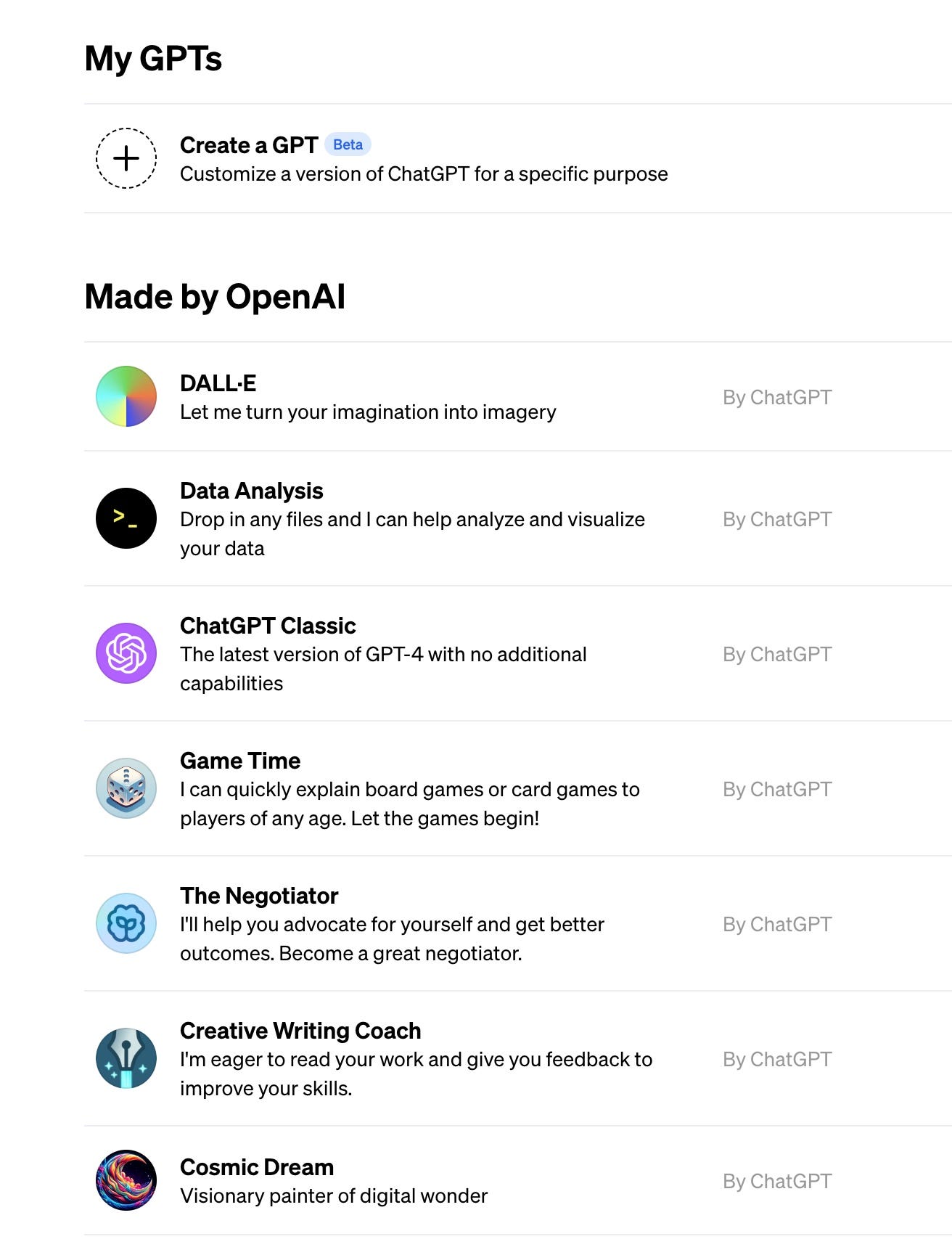This screenshot has width=952, height=1247.
Task: Open The Negotiator GPT
Action: [x=259, y=896]
